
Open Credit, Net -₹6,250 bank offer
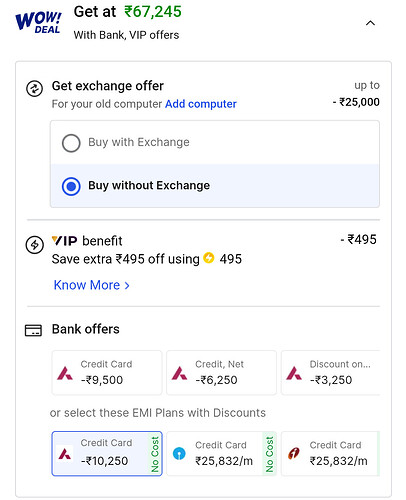[x=222, y=373]
